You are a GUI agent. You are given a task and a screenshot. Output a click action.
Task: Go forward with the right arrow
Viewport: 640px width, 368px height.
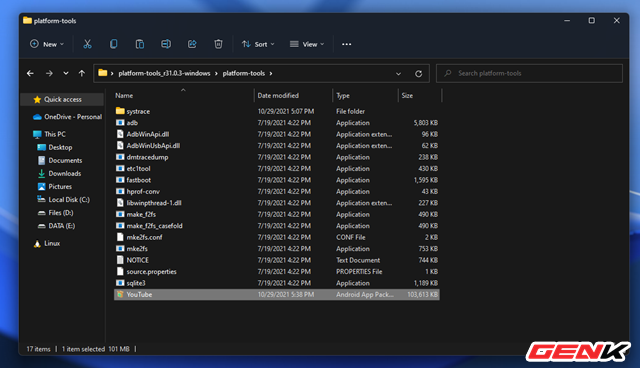coord(49,73)
